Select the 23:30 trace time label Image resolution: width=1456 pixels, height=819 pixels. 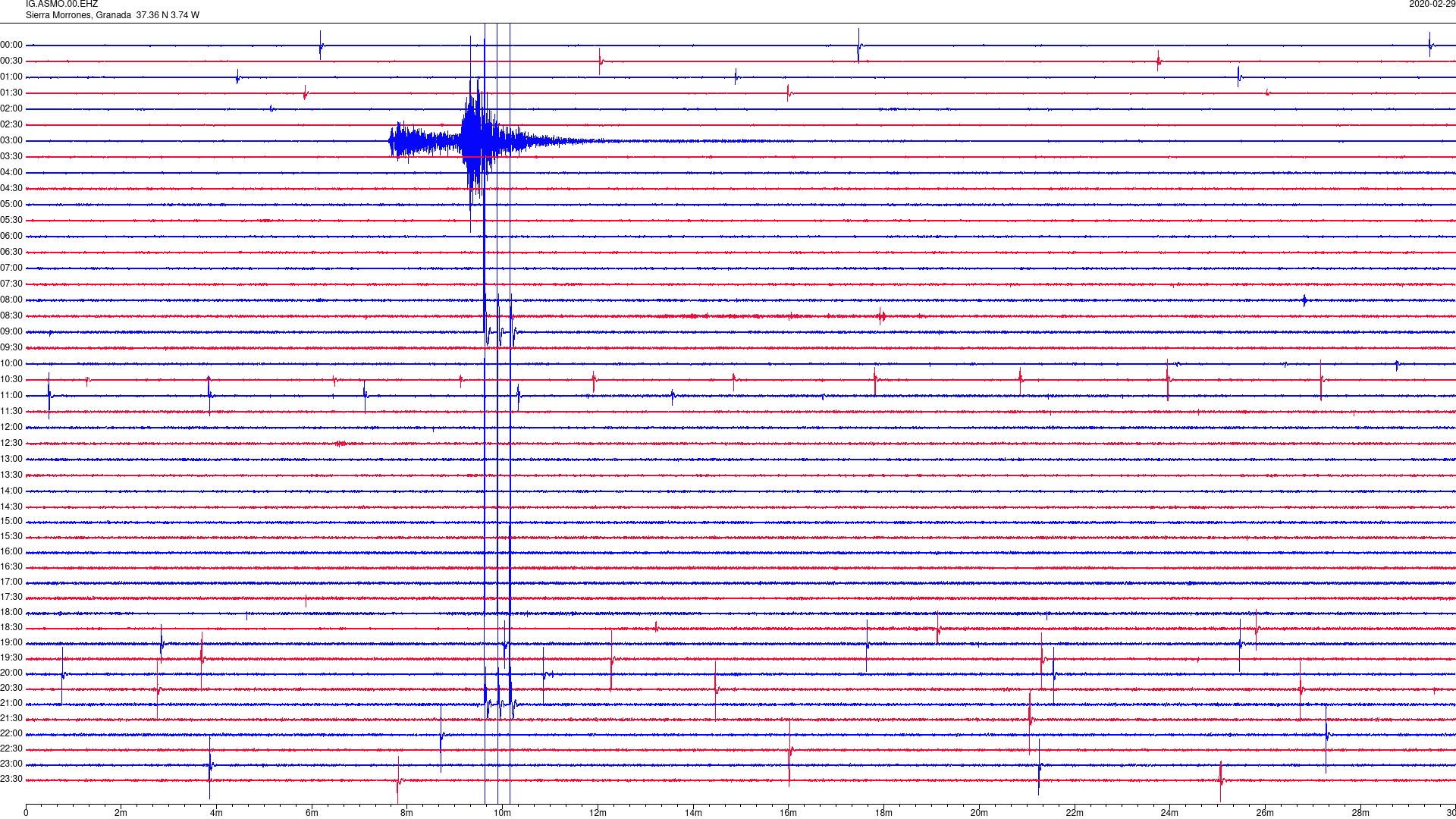[11, 780]
